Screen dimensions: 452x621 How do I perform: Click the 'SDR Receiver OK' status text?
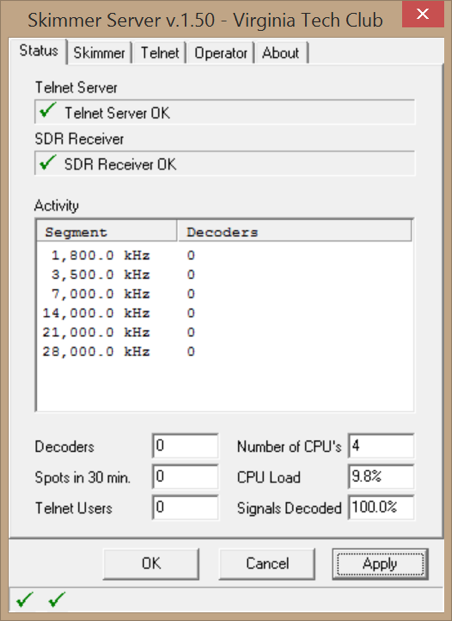coord(120,164)
